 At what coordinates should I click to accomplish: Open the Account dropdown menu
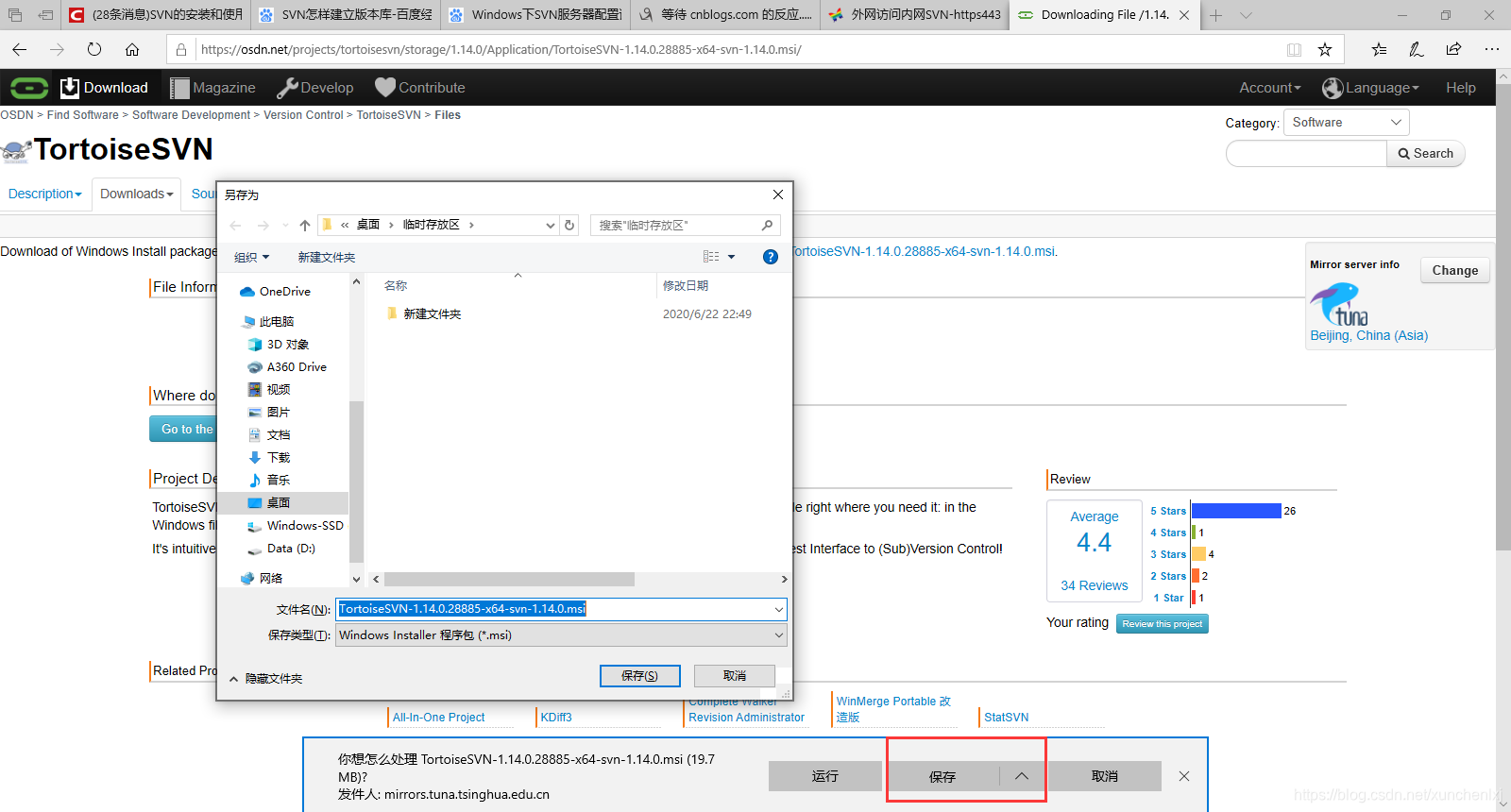click(x=1270, y=88)
